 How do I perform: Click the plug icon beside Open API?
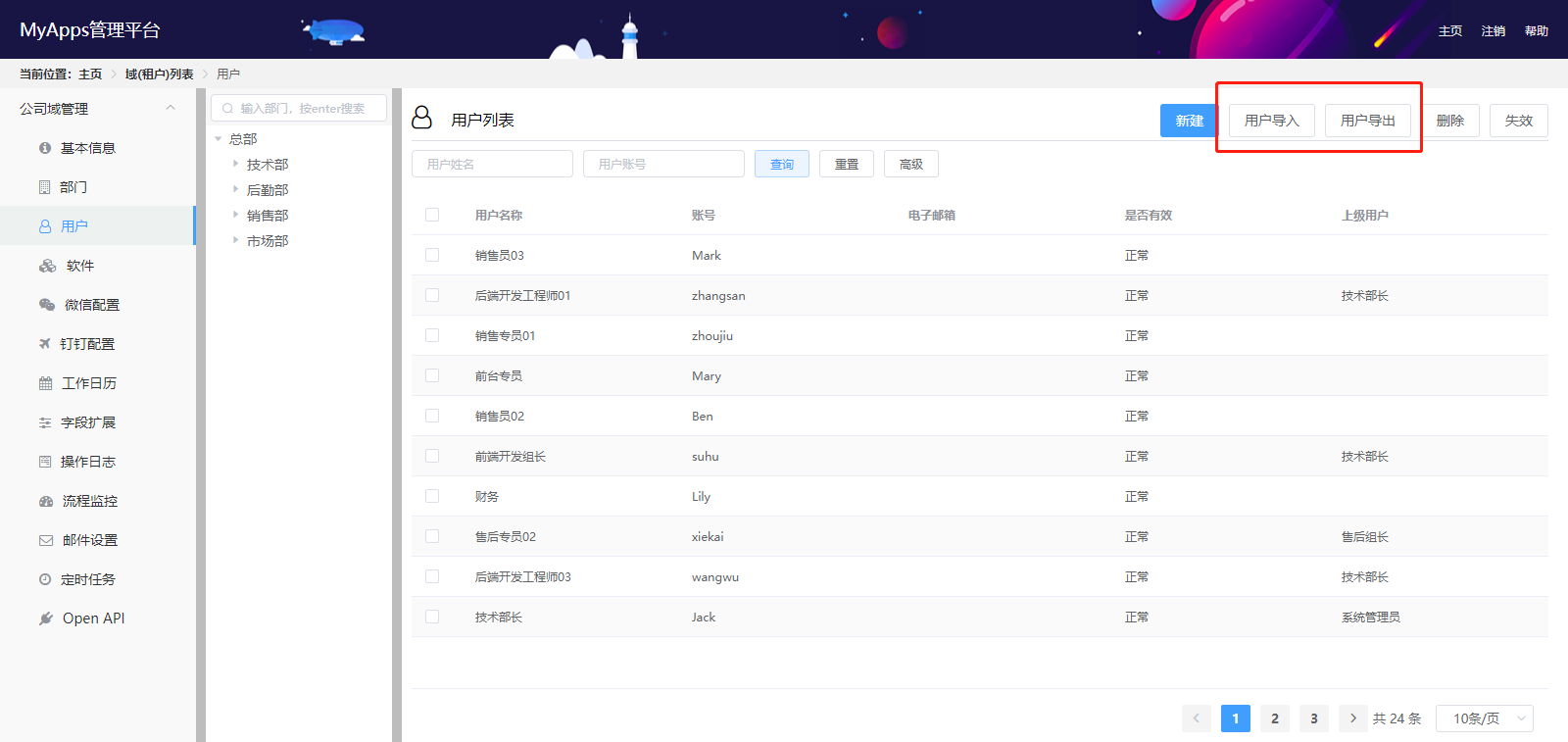[x=46, y=618]
